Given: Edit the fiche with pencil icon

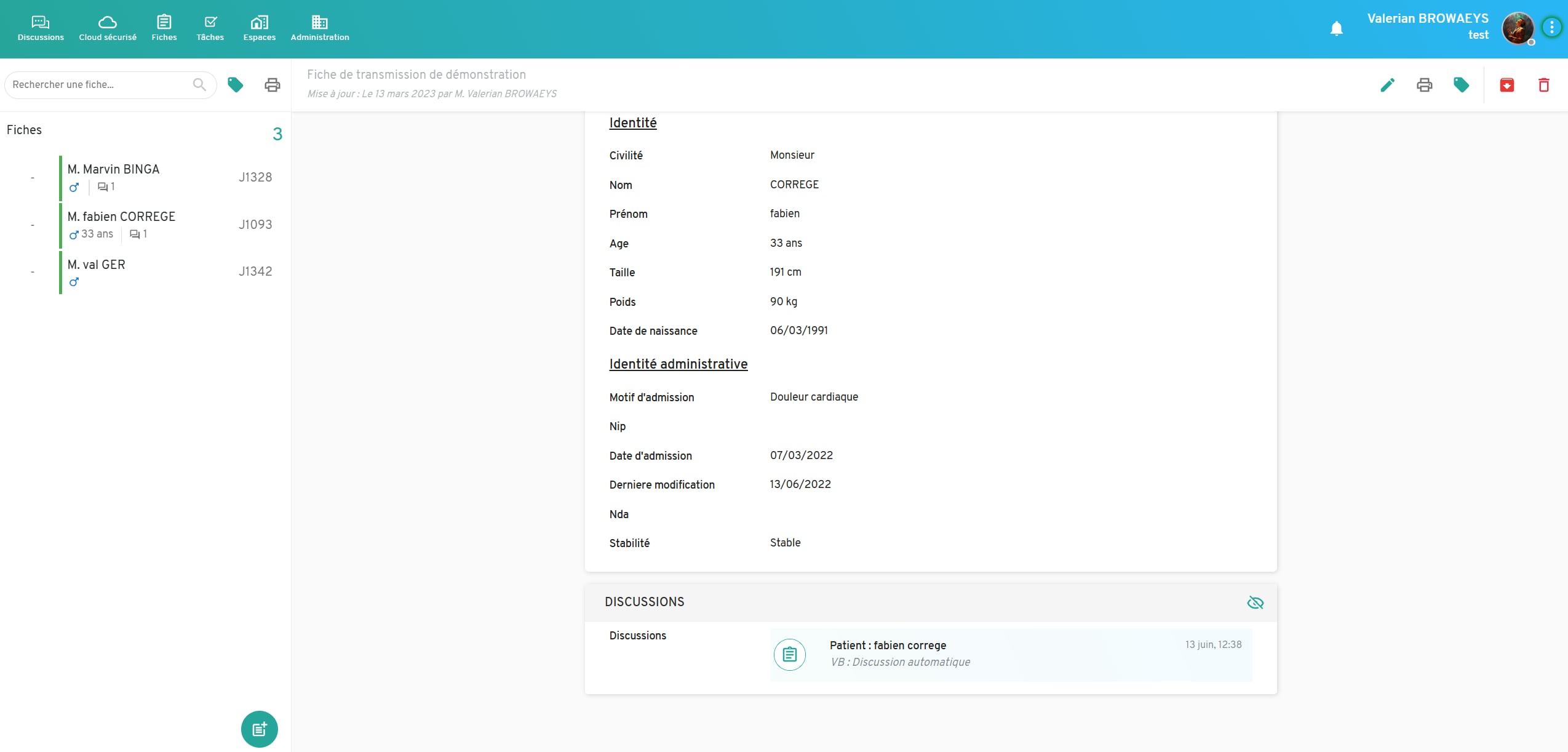Looking at the screenshot, I should [x=1387, y=85].
